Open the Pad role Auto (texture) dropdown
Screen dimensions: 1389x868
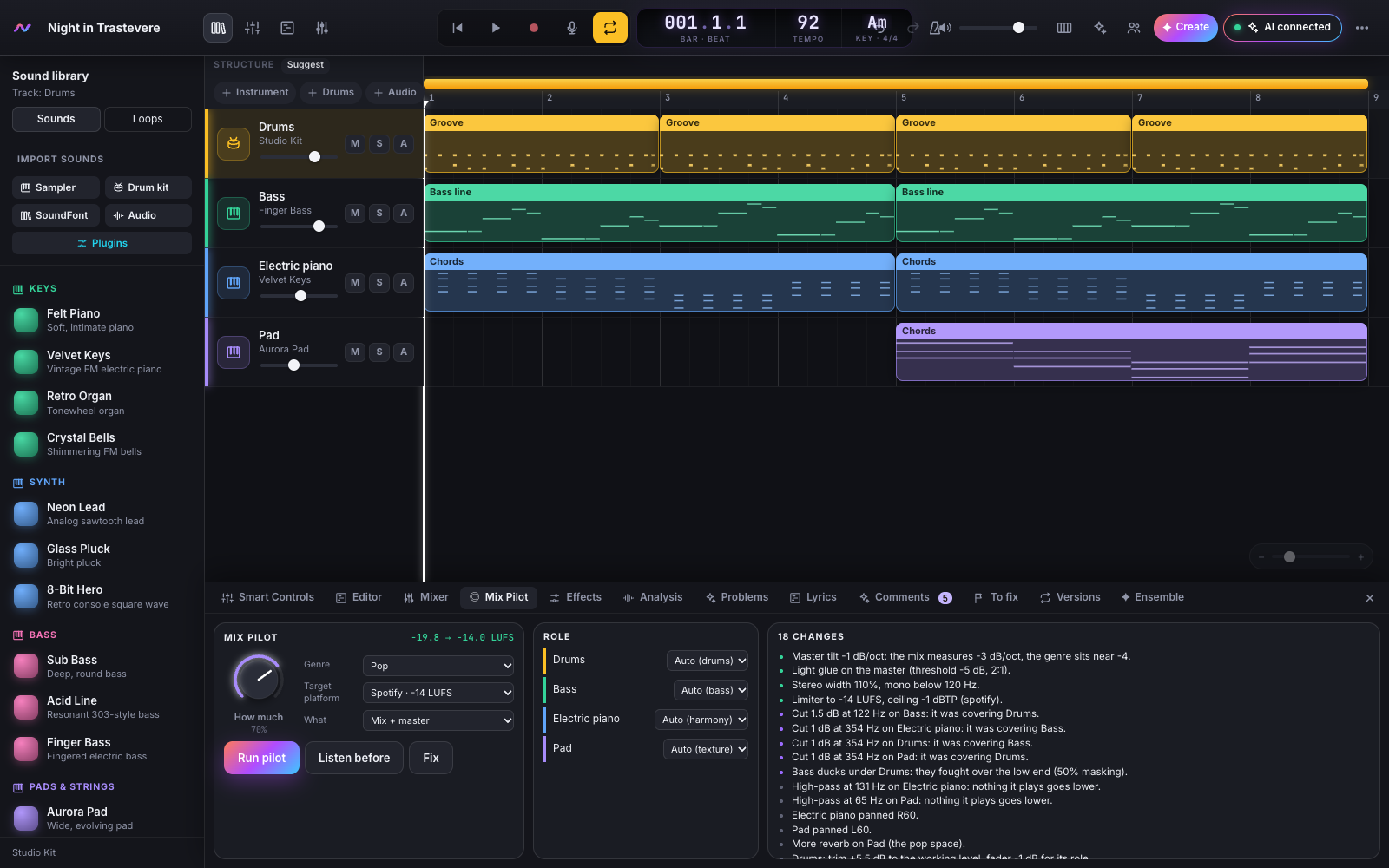(706, 749)
